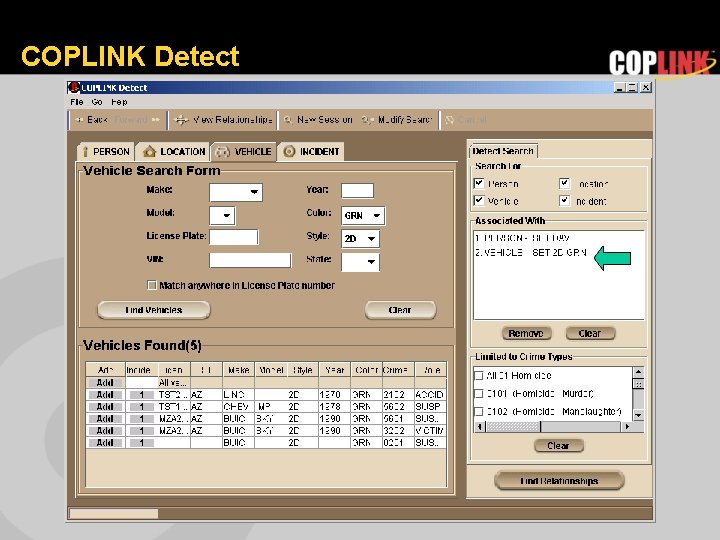
Task: Click crime types horizontal scrollbar left arrow
Action: click(480, 427)
